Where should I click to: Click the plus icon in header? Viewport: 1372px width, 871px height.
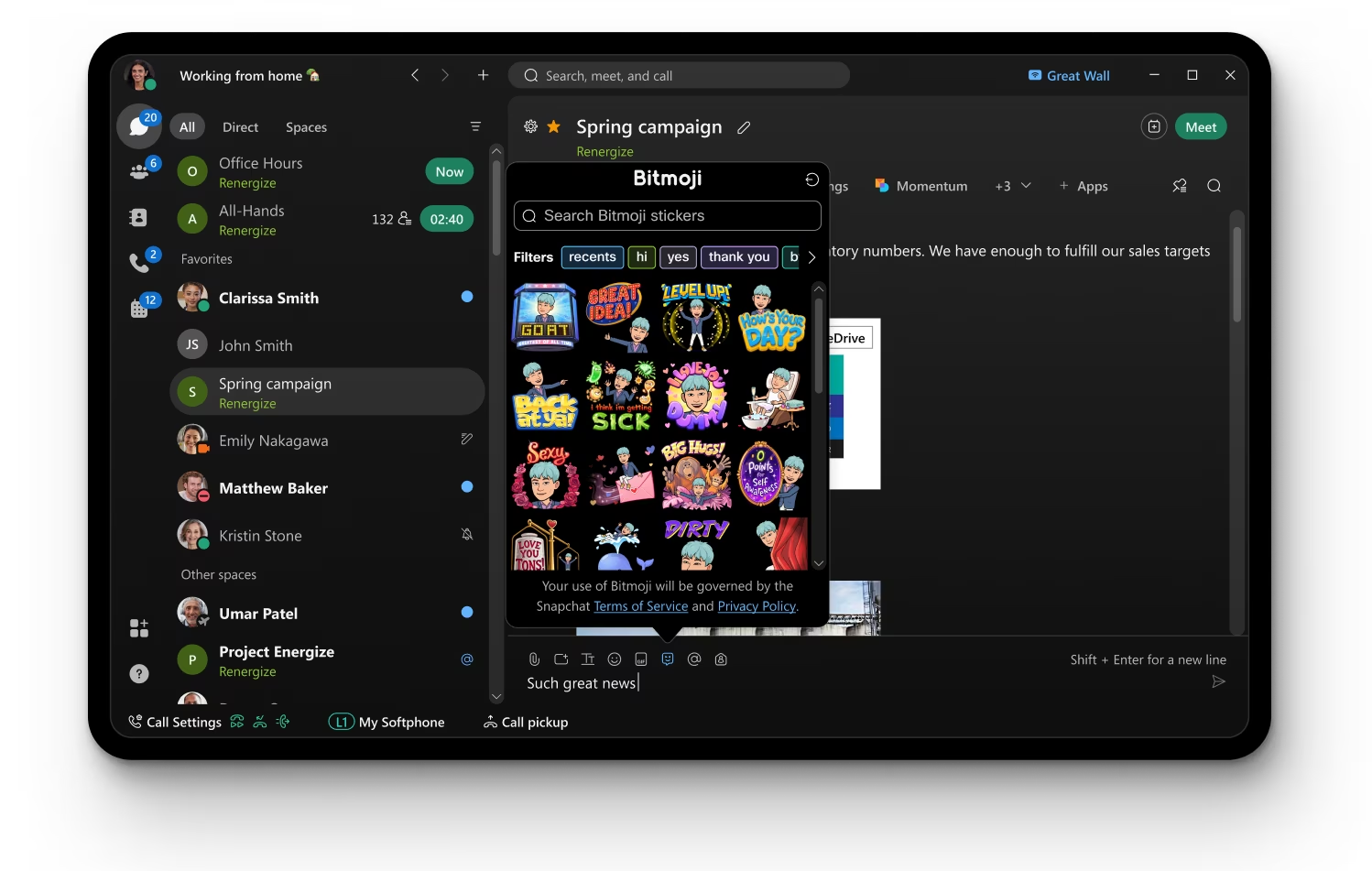(x=483, y=75)
